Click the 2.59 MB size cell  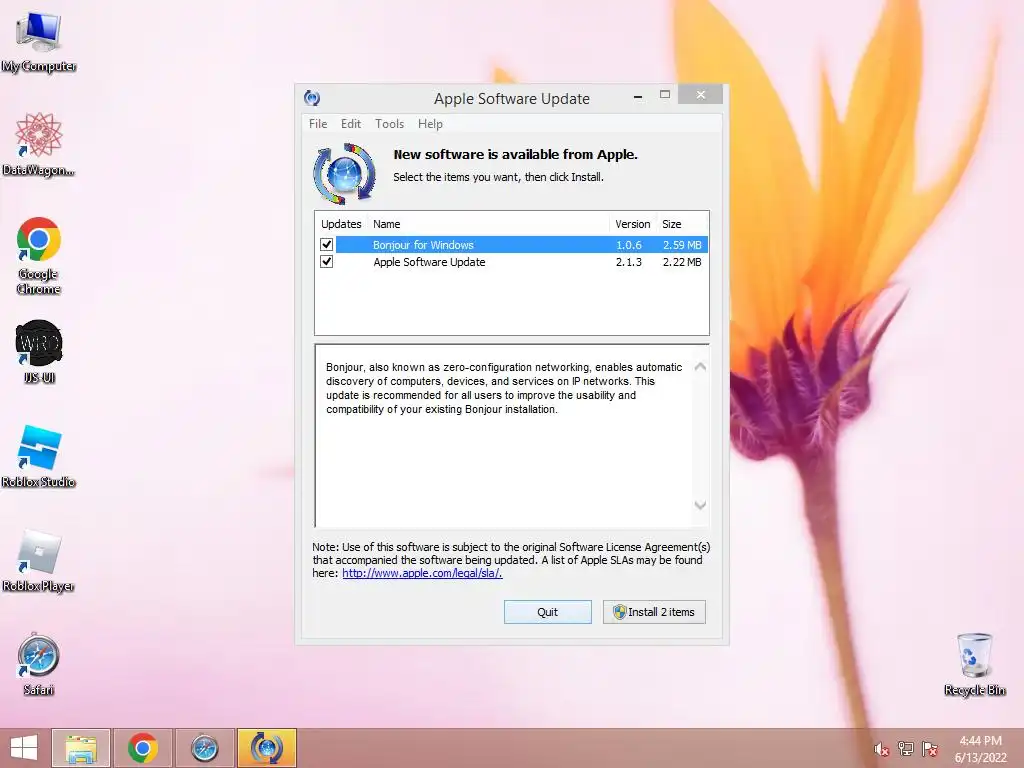(x=682, y=245)
